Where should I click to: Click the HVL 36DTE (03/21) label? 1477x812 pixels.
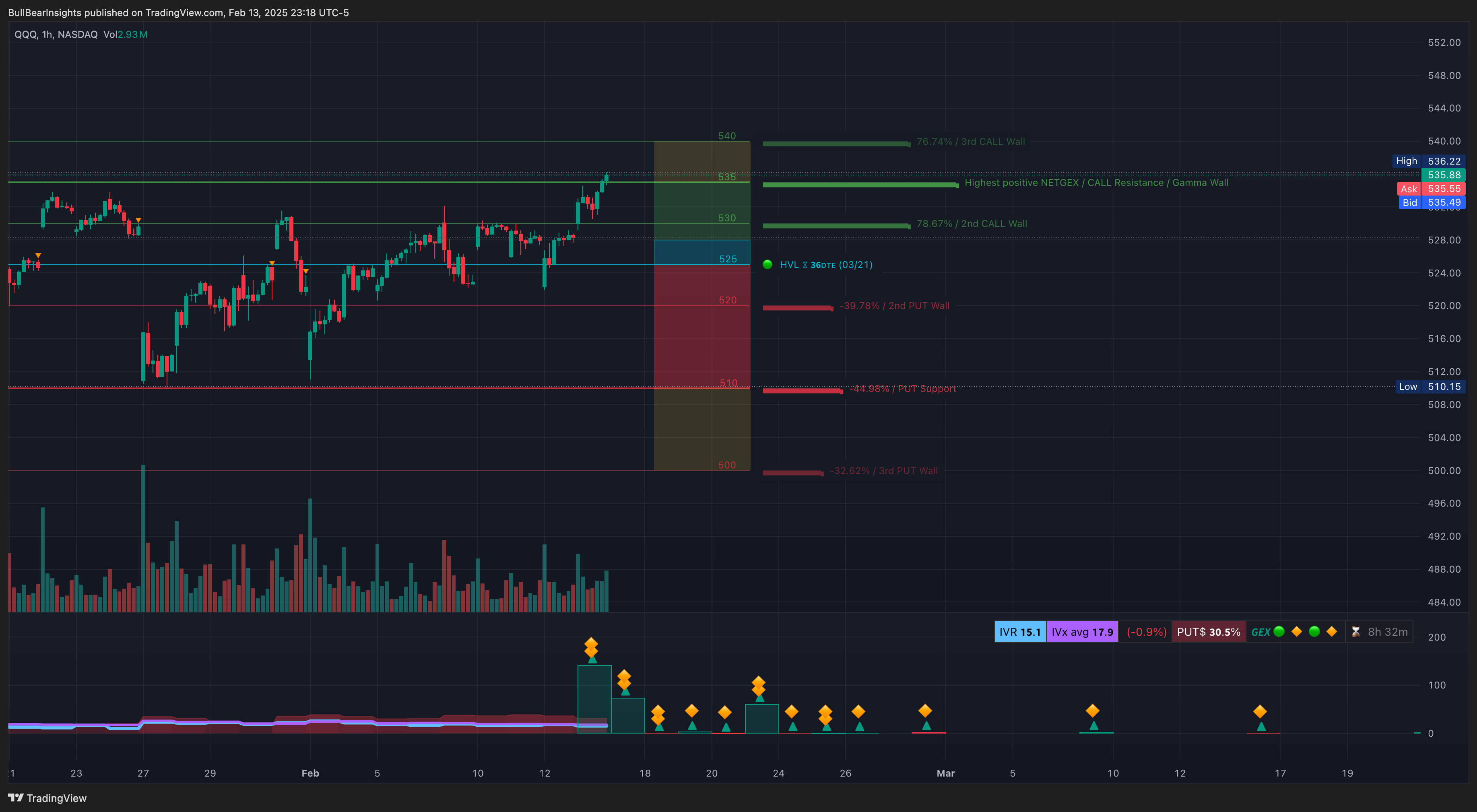coord(826,265)
